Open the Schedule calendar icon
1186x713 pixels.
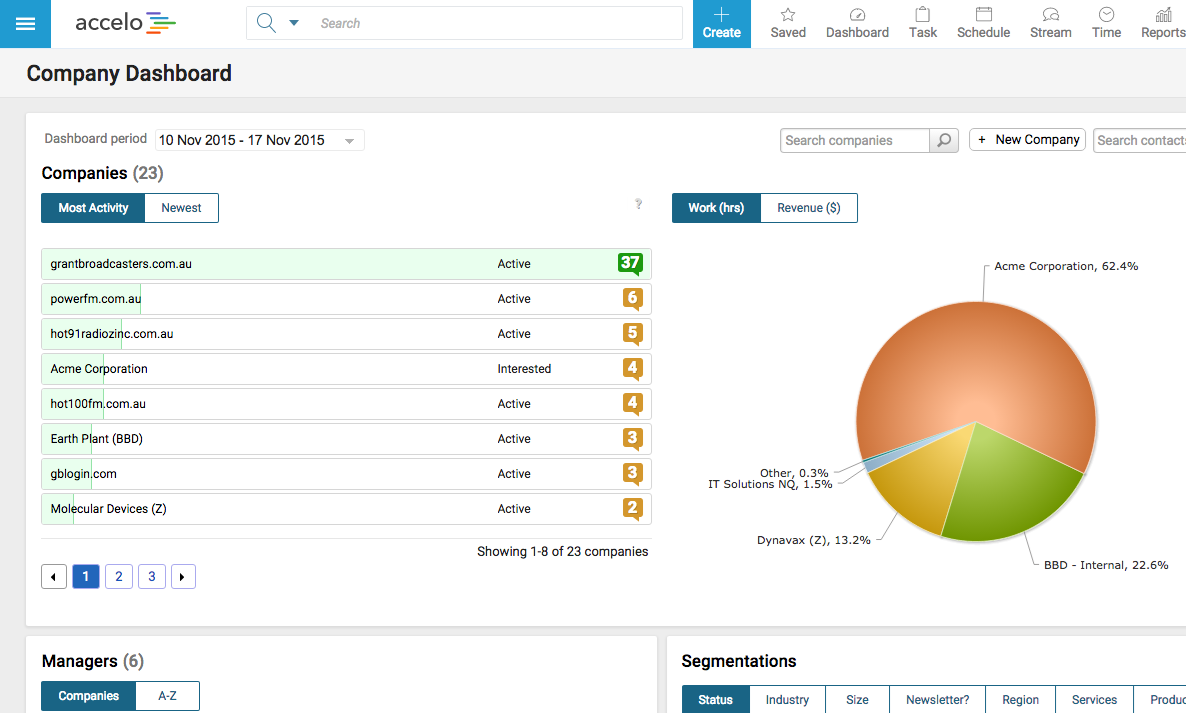click(x=983, y=23)
